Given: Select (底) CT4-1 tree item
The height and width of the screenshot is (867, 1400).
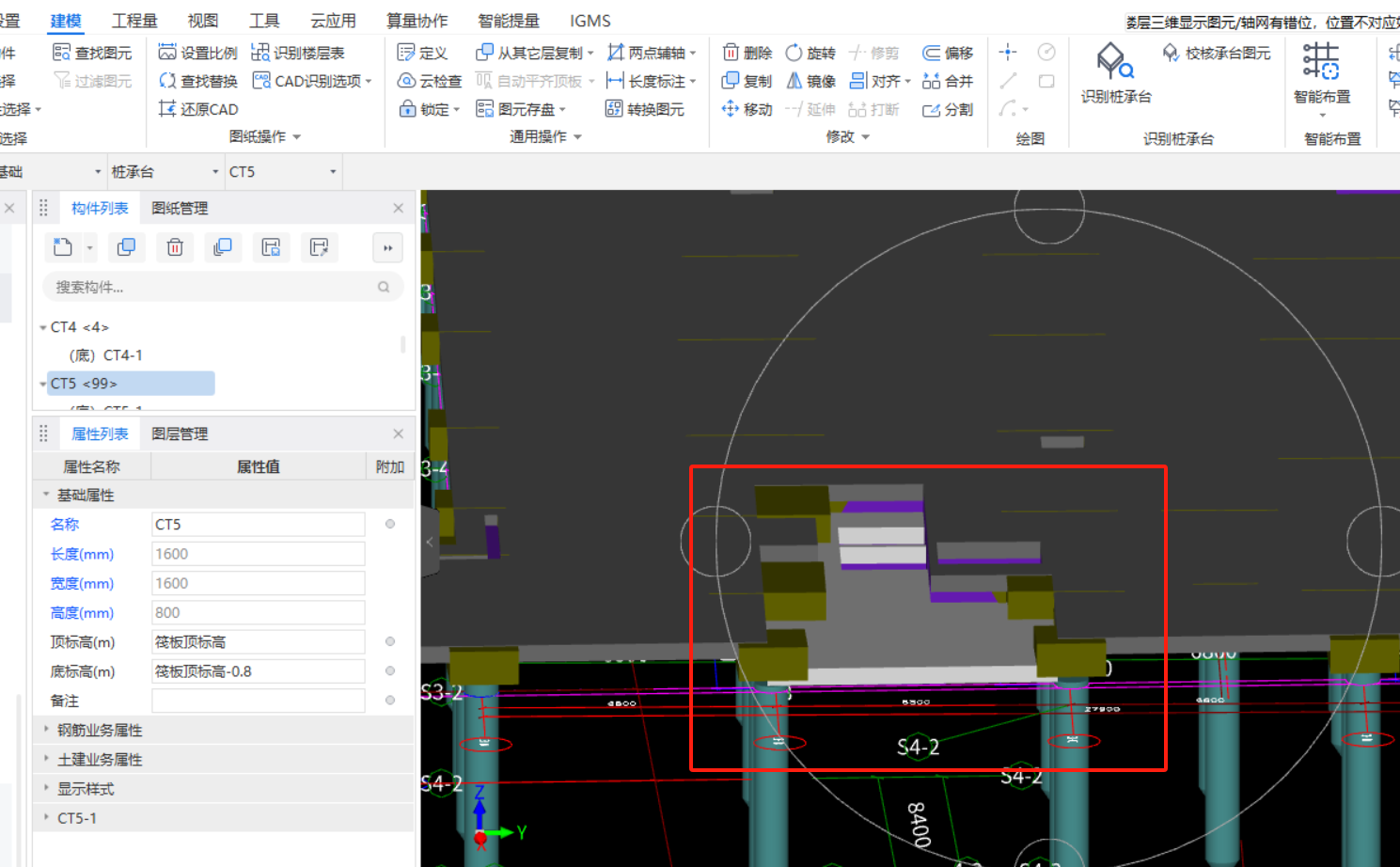Looking at the screenshot, I should click(105, 355).
